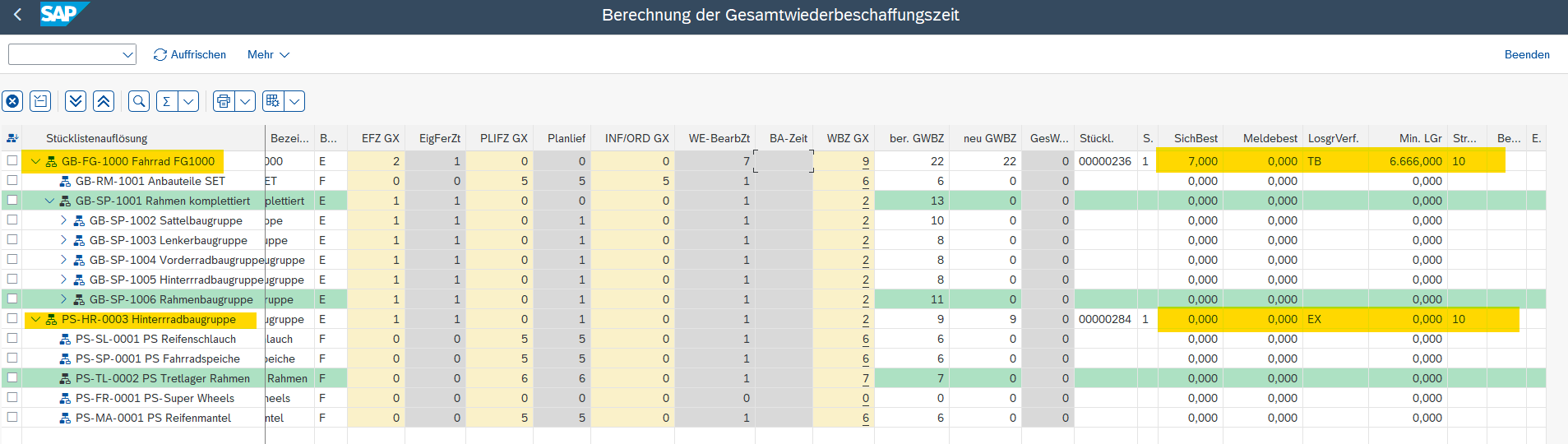Tick the checkbox for GB-FG-1000 Fahrrad FG1000
This screenshot has width=1568, height=444.
click(12, 161)
